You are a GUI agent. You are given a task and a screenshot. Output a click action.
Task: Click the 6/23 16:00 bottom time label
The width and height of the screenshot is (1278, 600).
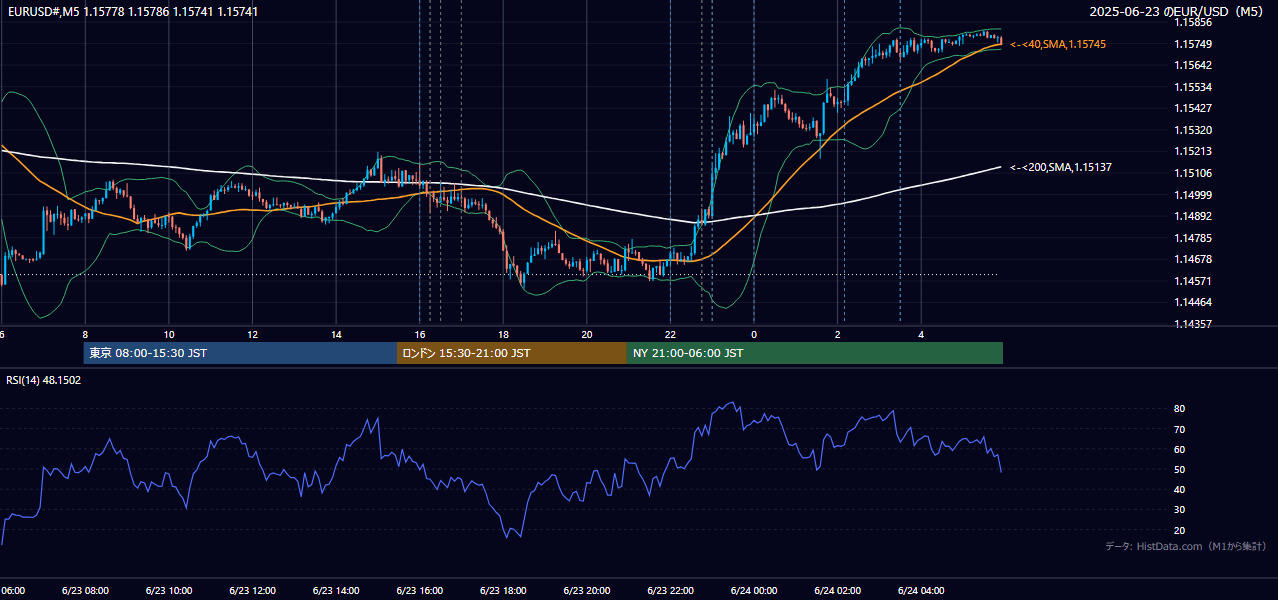[420, 591]
